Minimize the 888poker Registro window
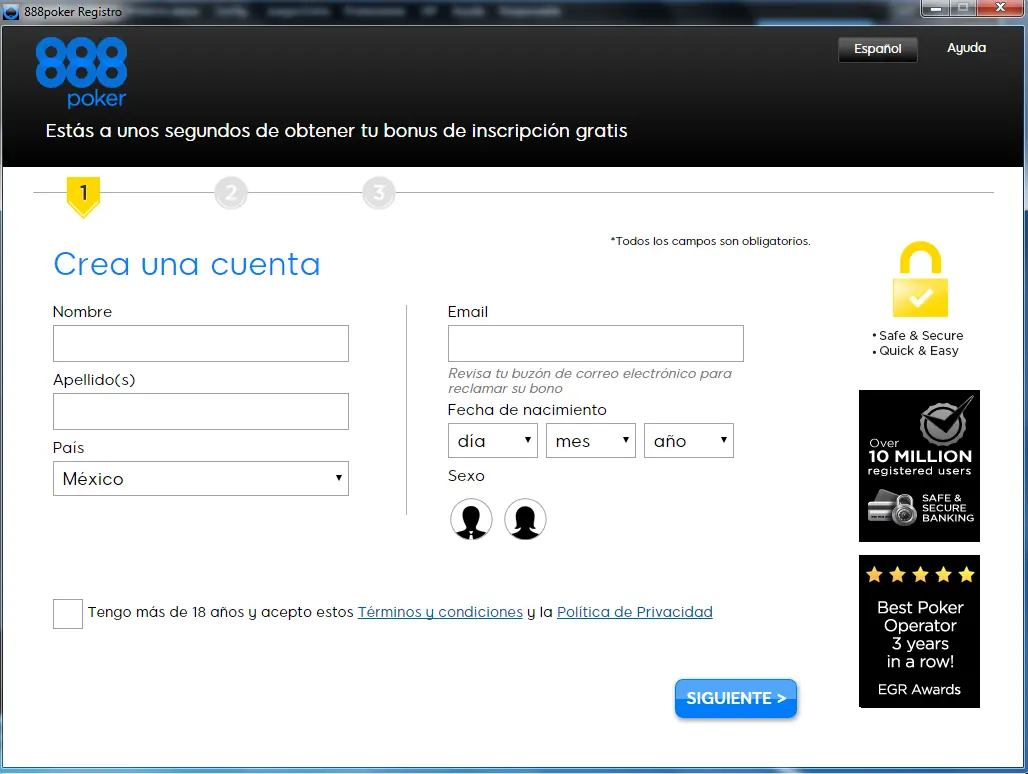 pos(935,8)
